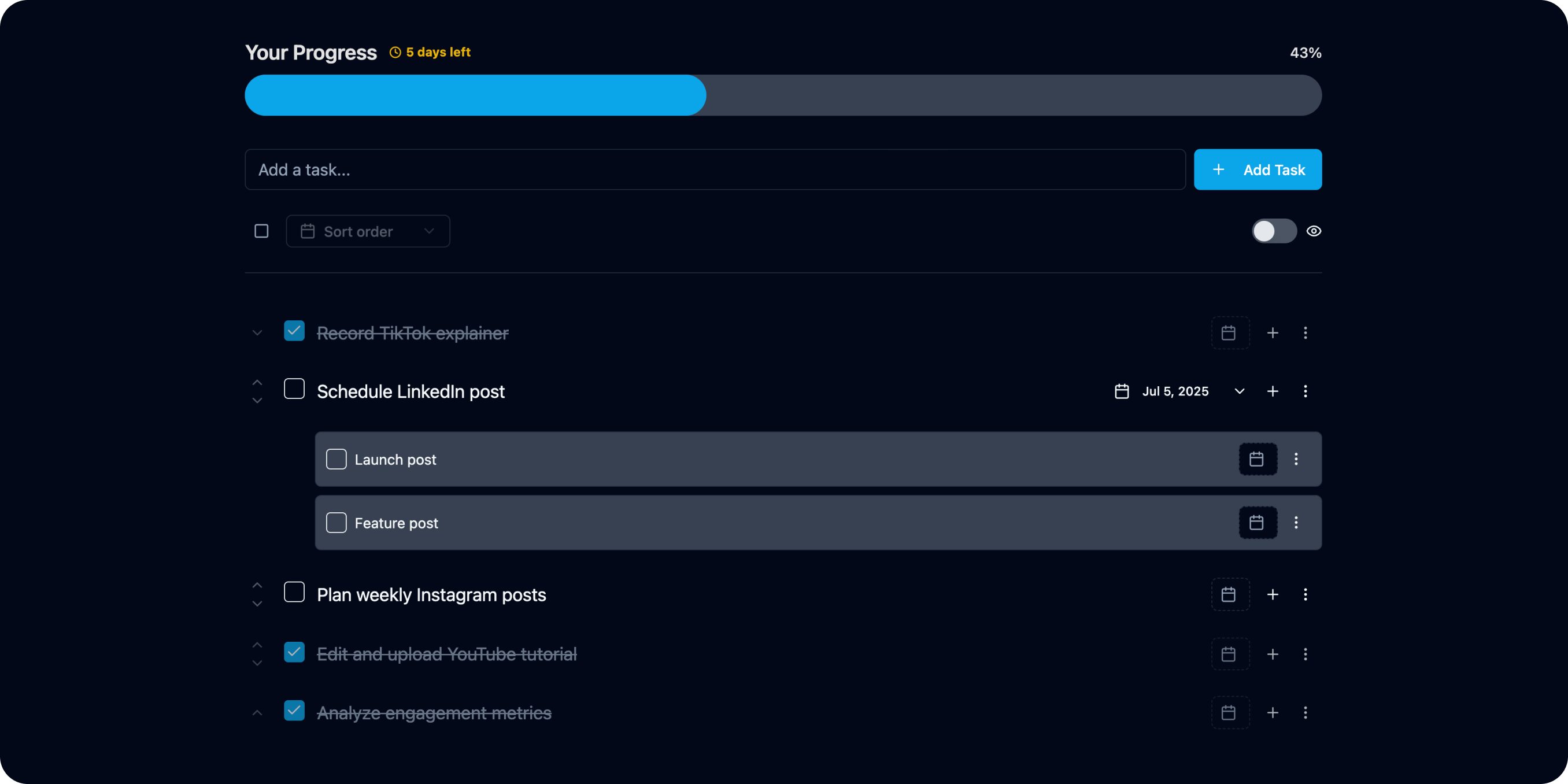Open more options for Launch post
The height and width of the screenshot is (784, 1568).
1296,459
